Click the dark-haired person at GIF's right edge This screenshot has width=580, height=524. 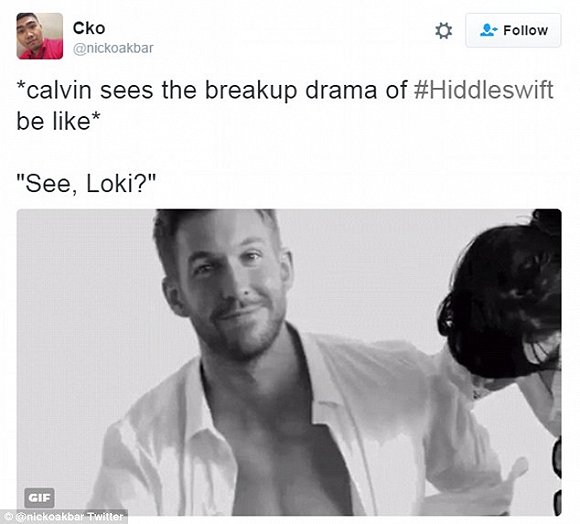(x=507, y=307)
